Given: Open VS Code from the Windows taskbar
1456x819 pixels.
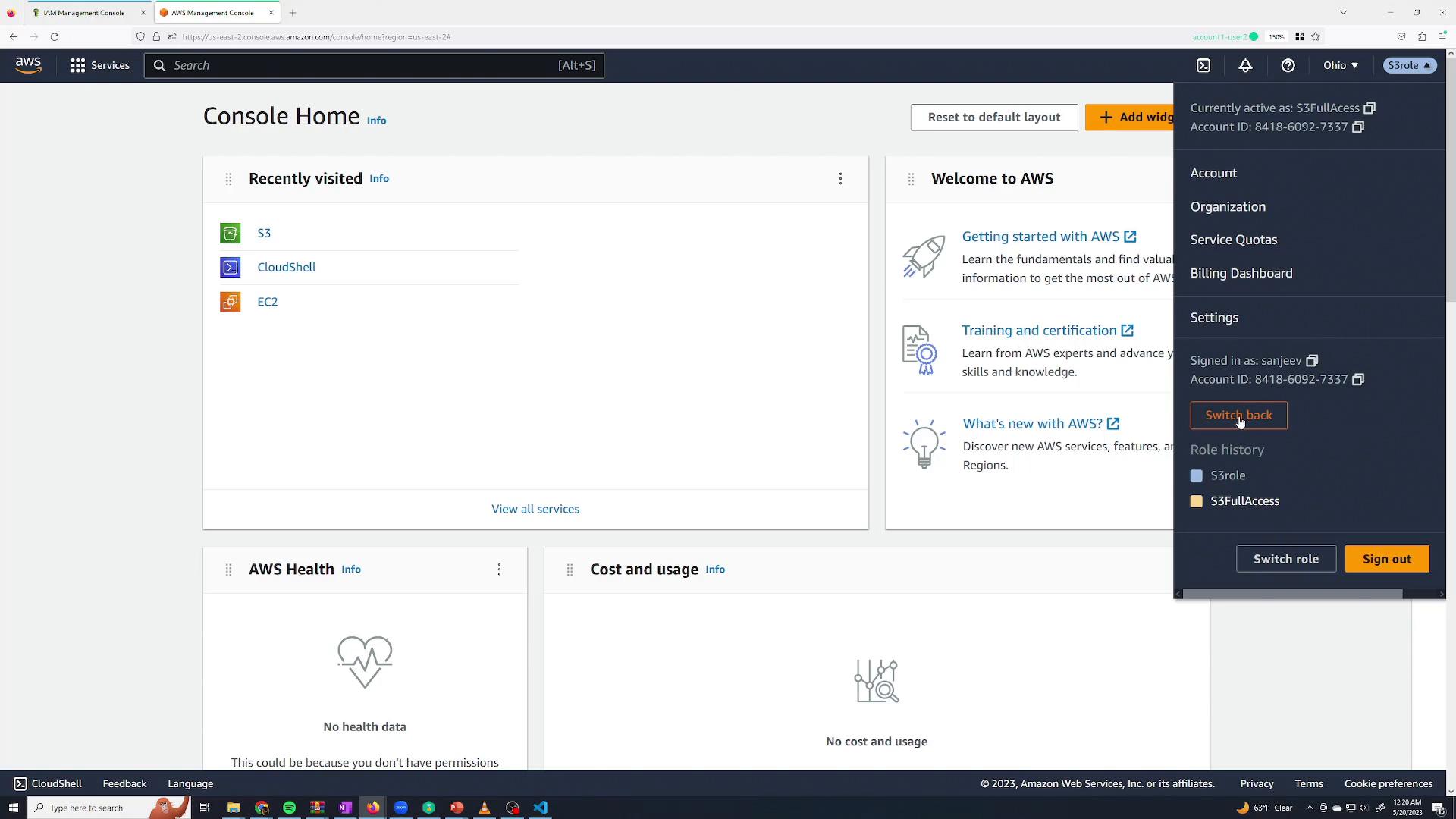Looking at the screenshot, I should click(540, 808).
